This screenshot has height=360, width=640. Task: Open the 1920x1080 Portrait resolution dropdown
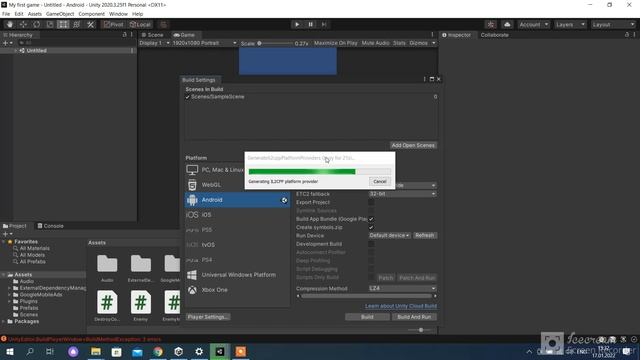point(204,43)
